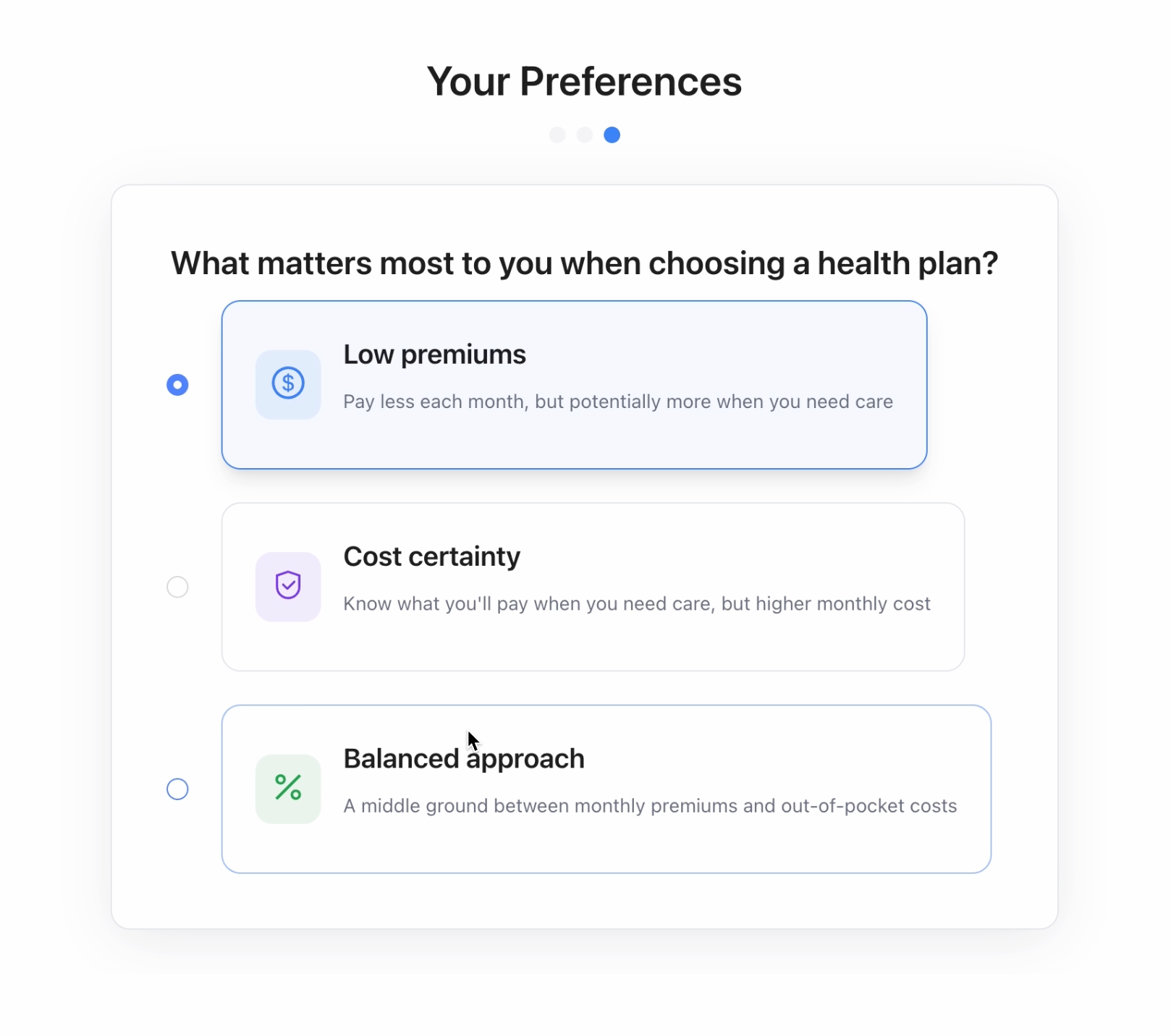Click the dollar sign icon
1171x1036 pixels.
(288, 383)
